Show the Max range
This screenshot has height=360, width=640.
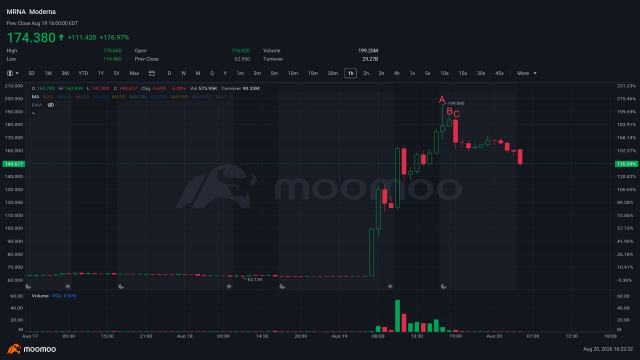click(x=134, y=73)
